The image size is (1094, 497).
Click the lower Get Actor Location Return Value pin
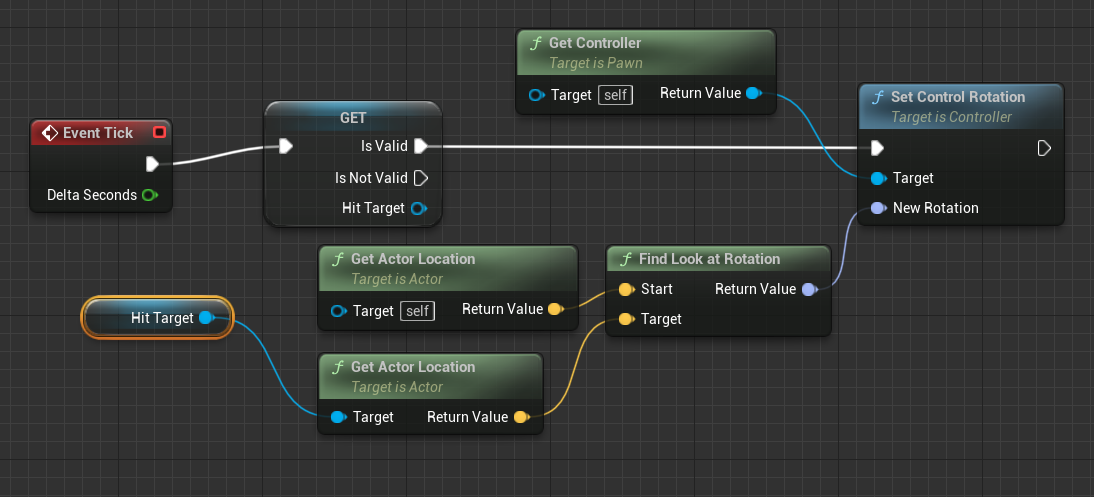click(520, 417)
